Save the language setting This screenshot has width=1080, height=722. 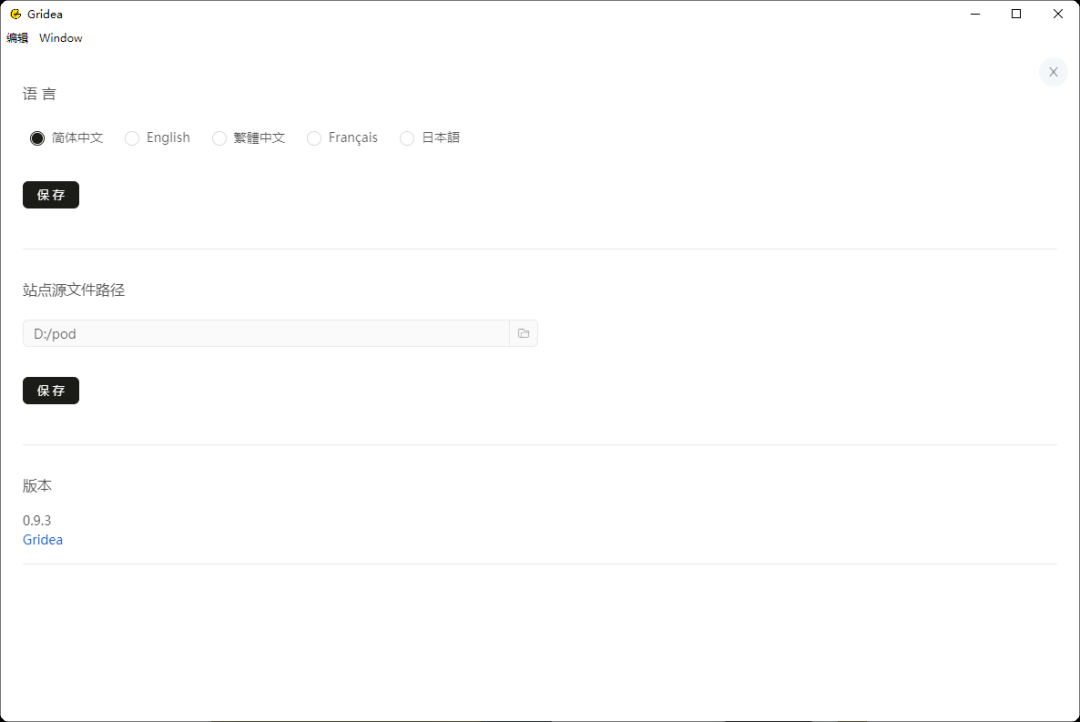(x=50, y=194)
